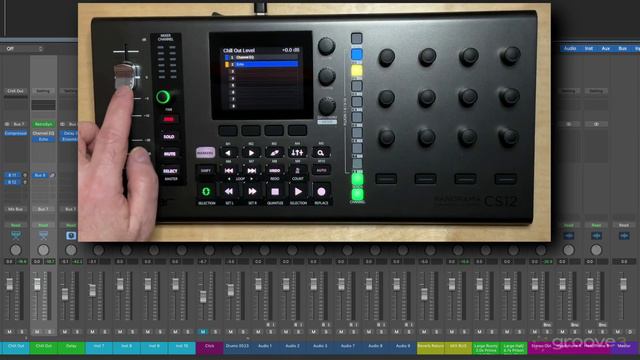Image resolution: width=640 pixels, height=360 pixels.
Task: Solo the Audio 1 channel strip
Action: (271, 332)
